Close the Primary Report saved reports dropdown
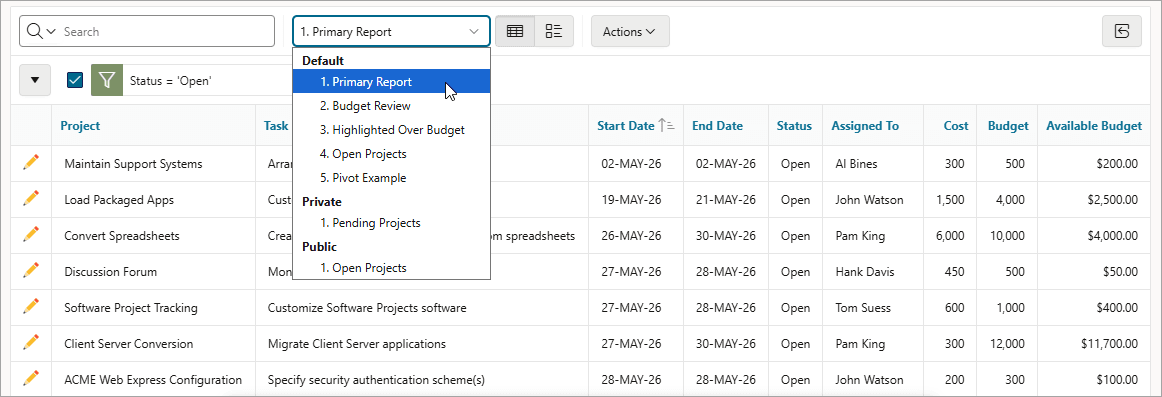Viewport: 1162px width, 397px height. 391,31
